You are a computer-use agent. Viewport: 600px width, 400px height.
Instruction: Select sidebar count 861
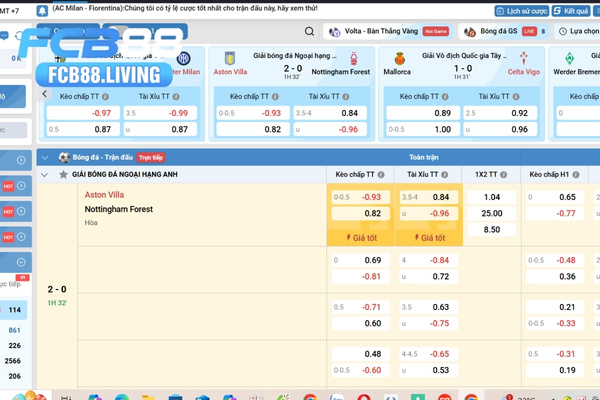[15, 330]
